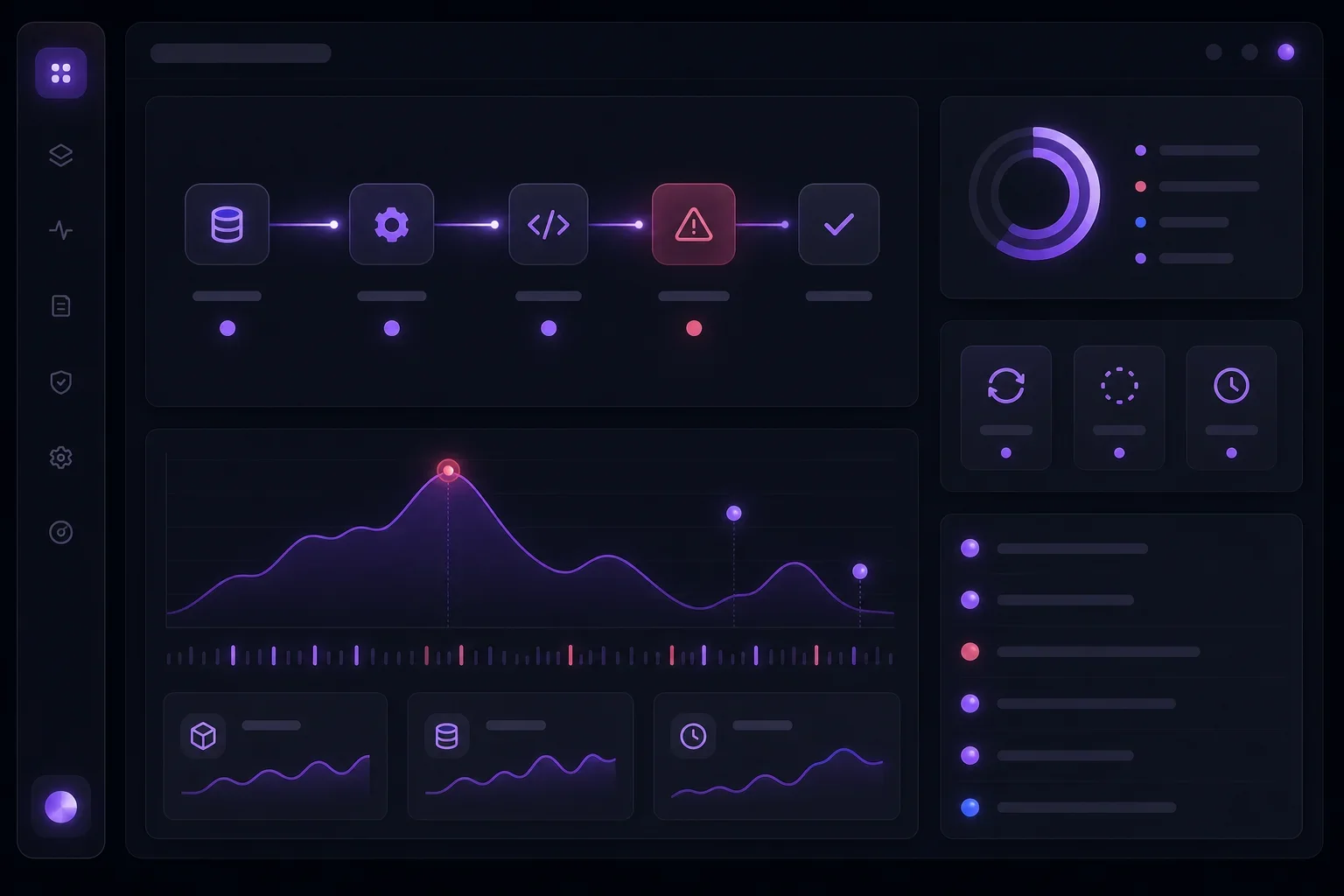Click the compass gauge icon in sidebar
This screenshot has width=1344, height=896.
pyautogui.click(x=60, y=532)
